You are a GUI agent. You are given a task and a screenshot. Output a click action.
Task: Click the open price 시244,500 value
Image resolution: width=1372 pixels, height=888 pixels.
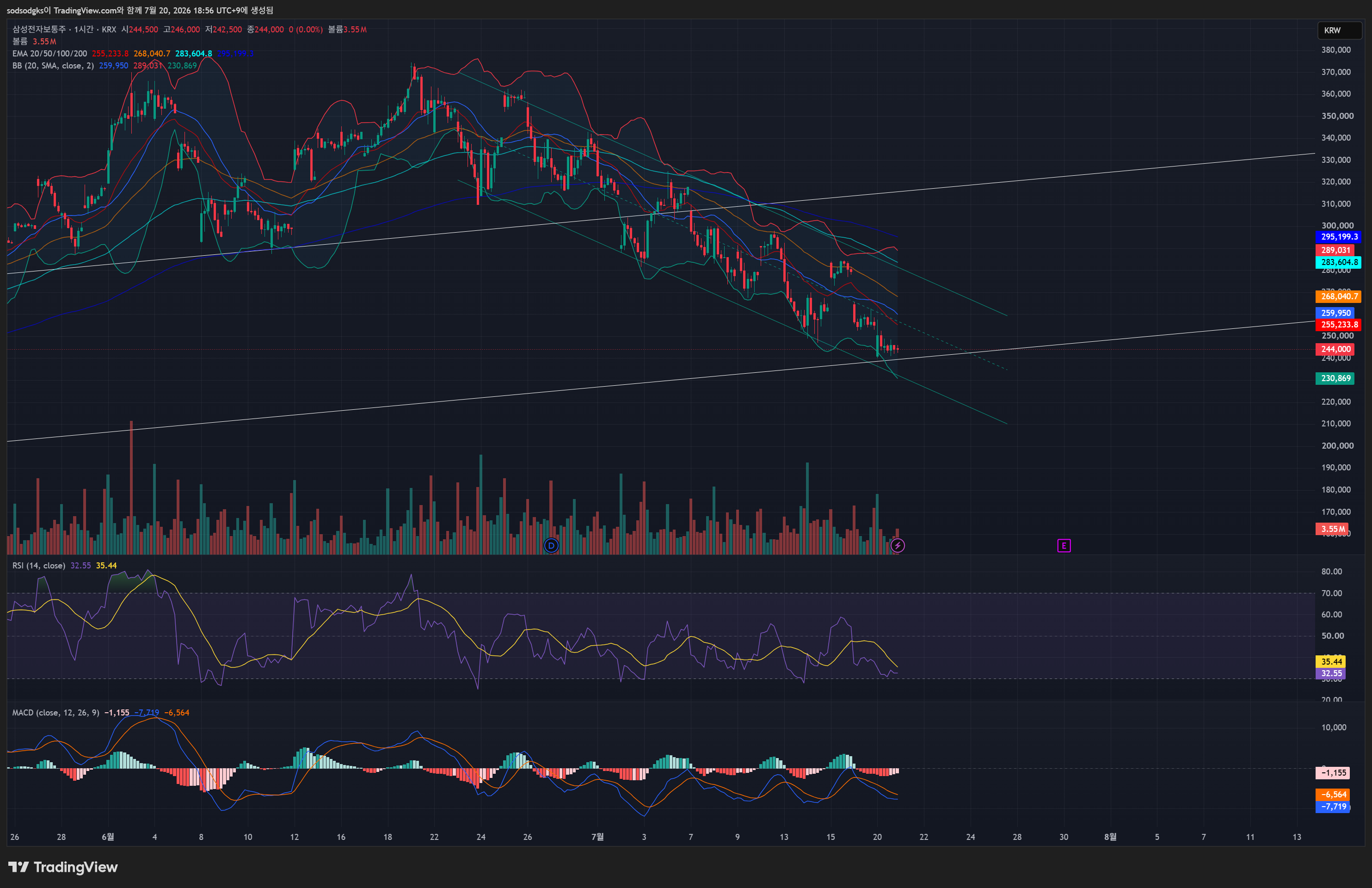tap(140, 30)
